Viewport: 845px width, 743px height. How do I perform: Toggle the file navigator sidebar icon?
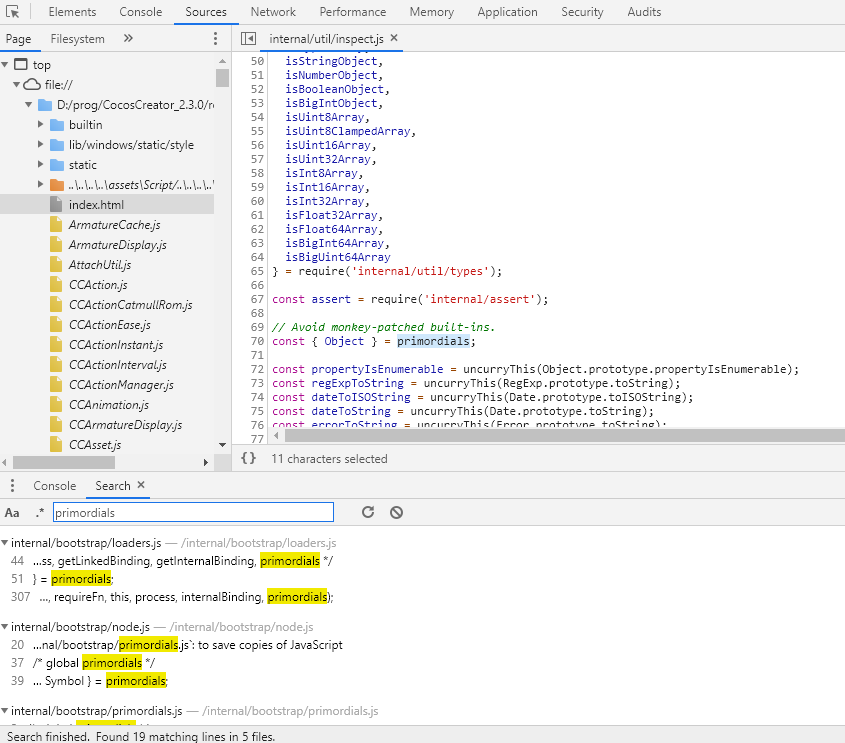249,38
